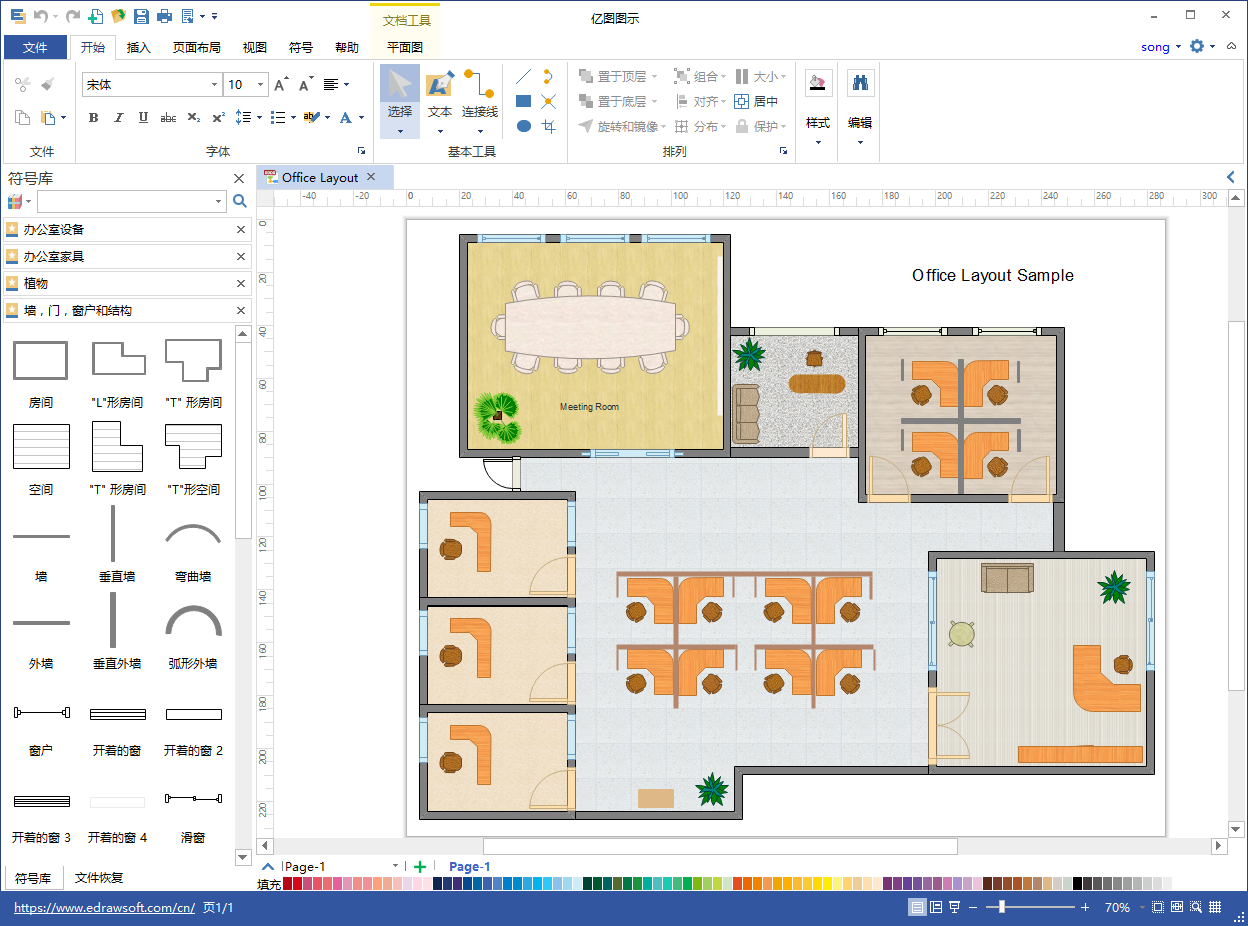The width and height of the screenshot is (1248, 926).
Task: Pick the black color swatch in palette
Action: tap(1078, 884)
